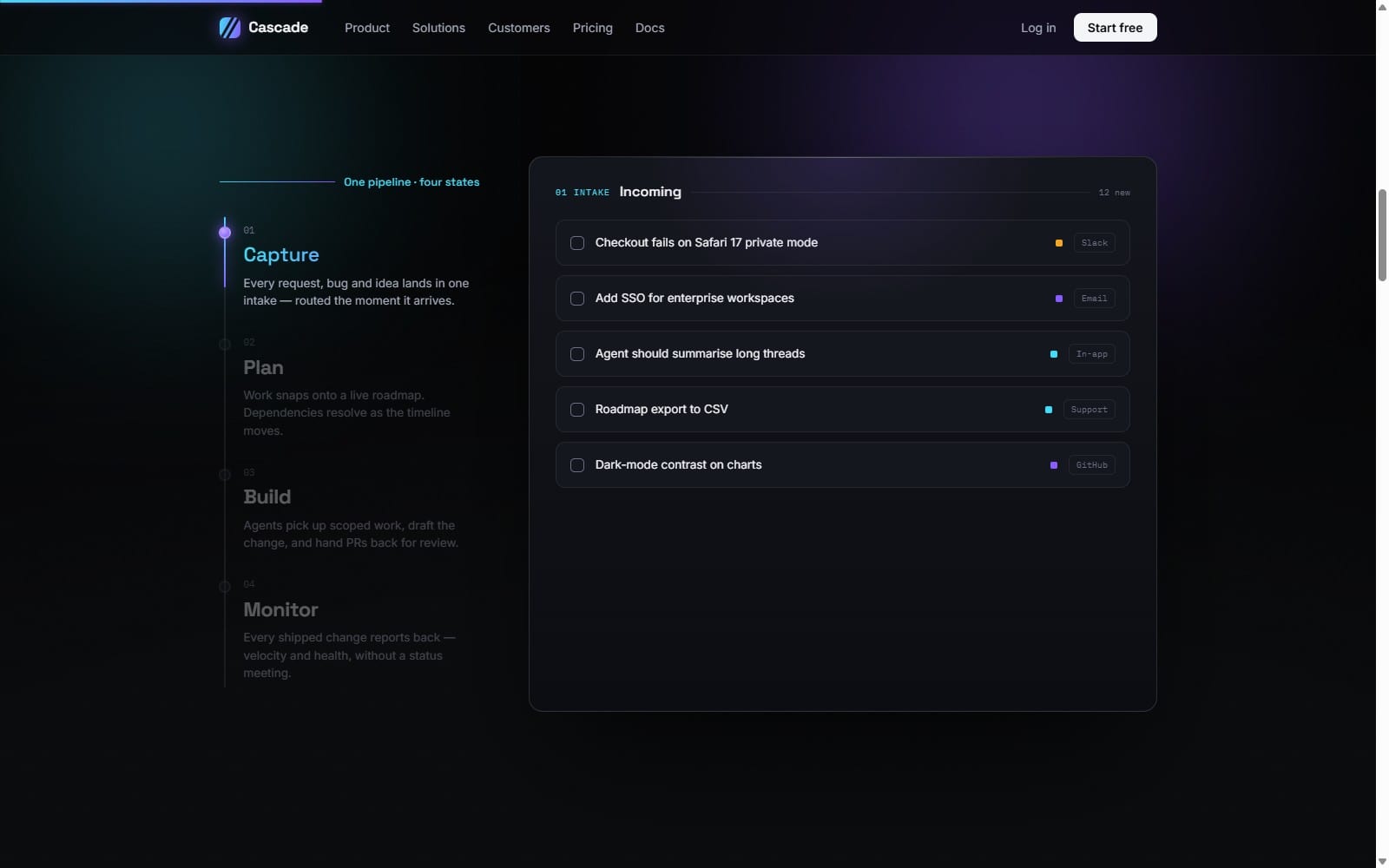Click the GitHub source tag
Viewport: 1389px width, 868px height.
click(1091, 465)
